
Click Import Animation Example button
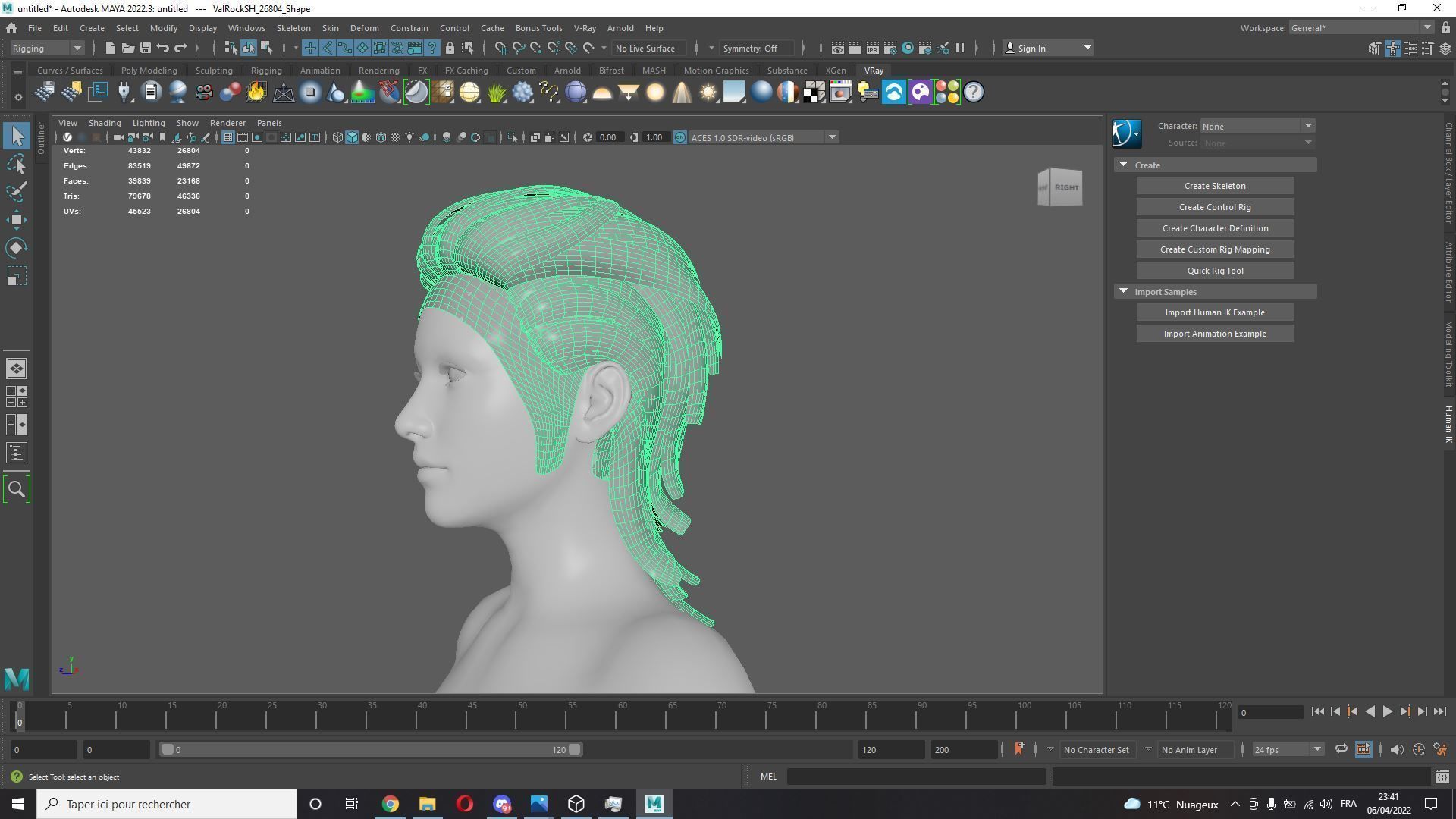[x=1215, y=334]
